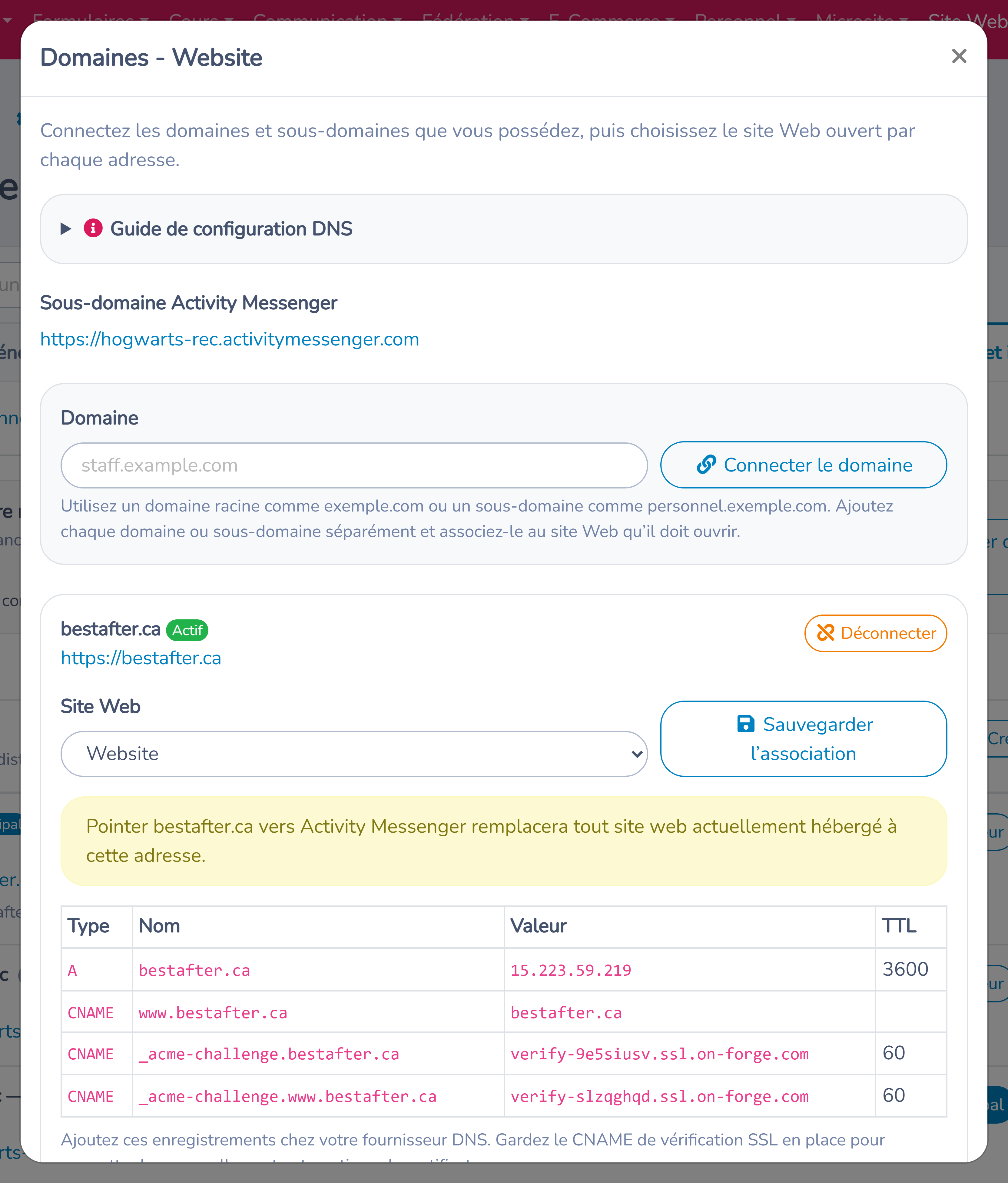Click the Connecter le domaine button

804,465
